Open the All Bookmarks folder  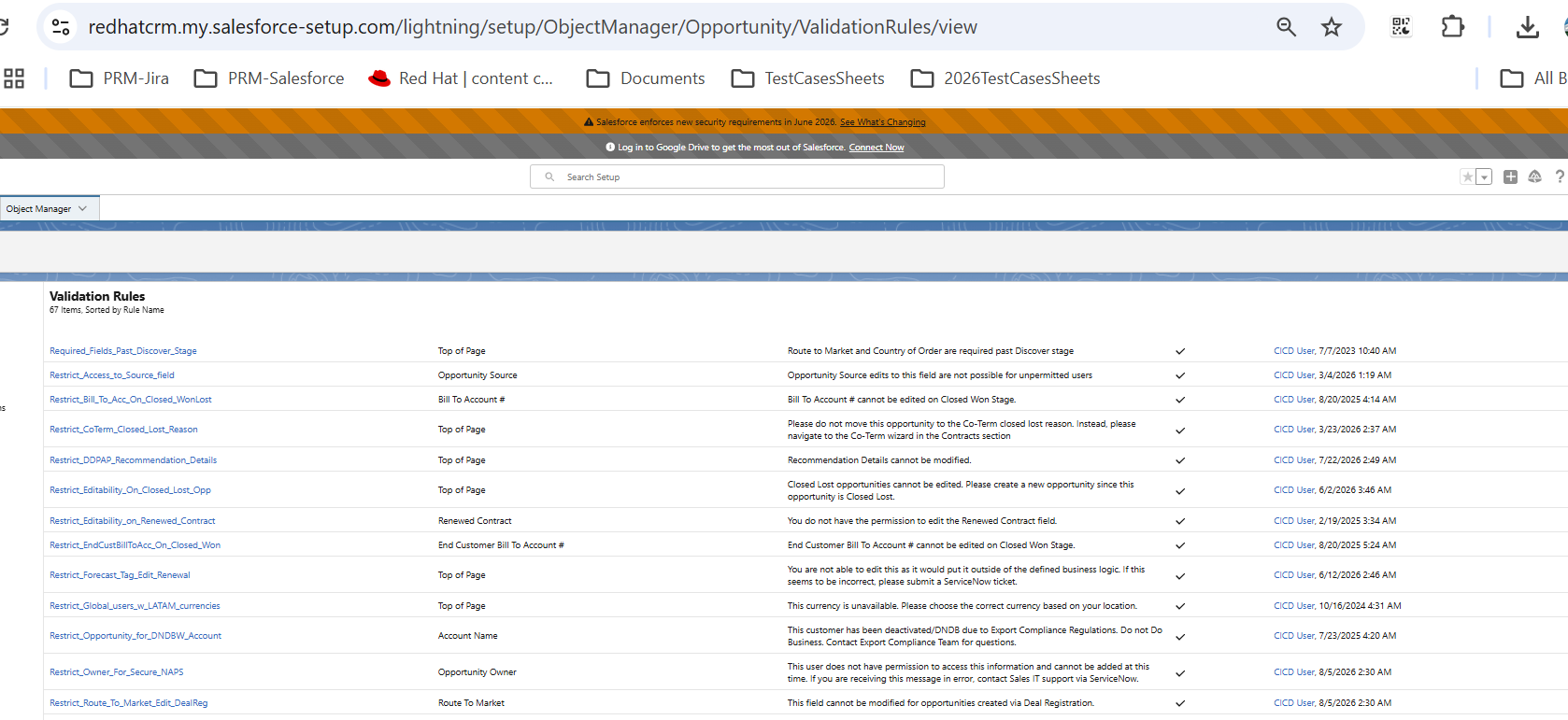(1533, 78)
